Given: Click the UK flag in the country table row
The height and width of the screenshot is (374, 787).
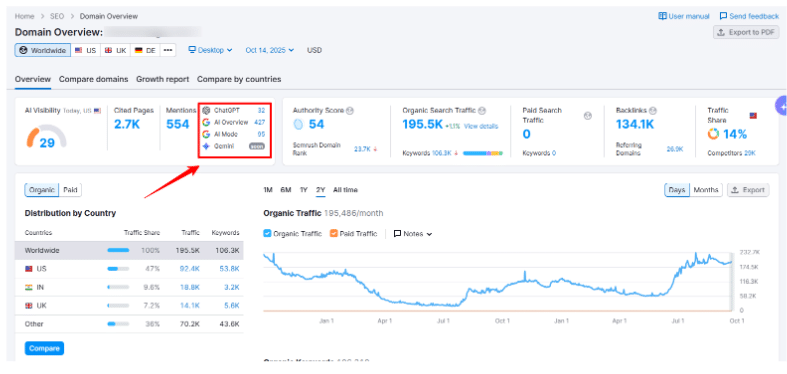Looking at the screenshot, I should (29, 306).
